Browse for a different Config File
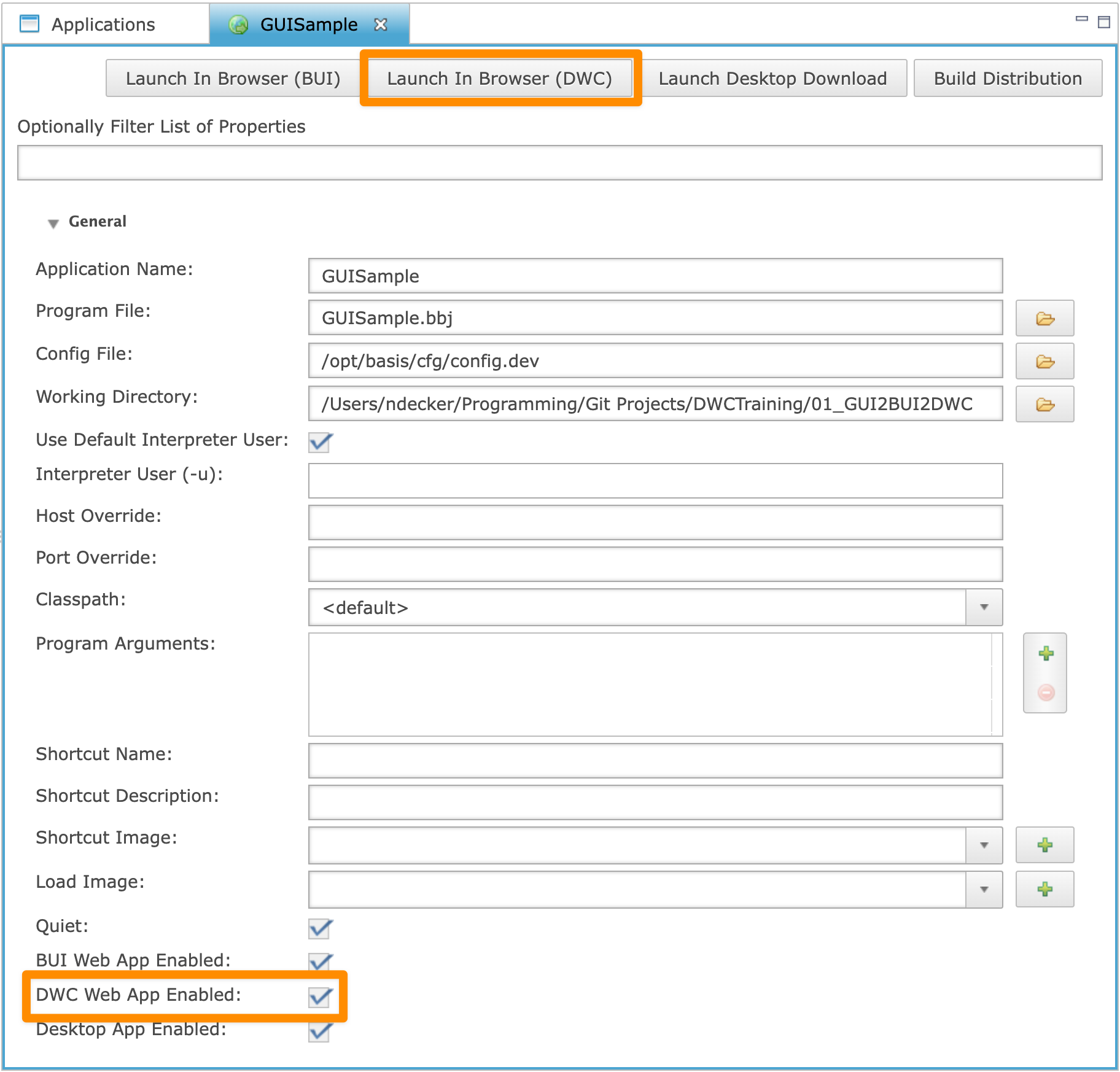1120x1072 pixels. [1044, 361]
